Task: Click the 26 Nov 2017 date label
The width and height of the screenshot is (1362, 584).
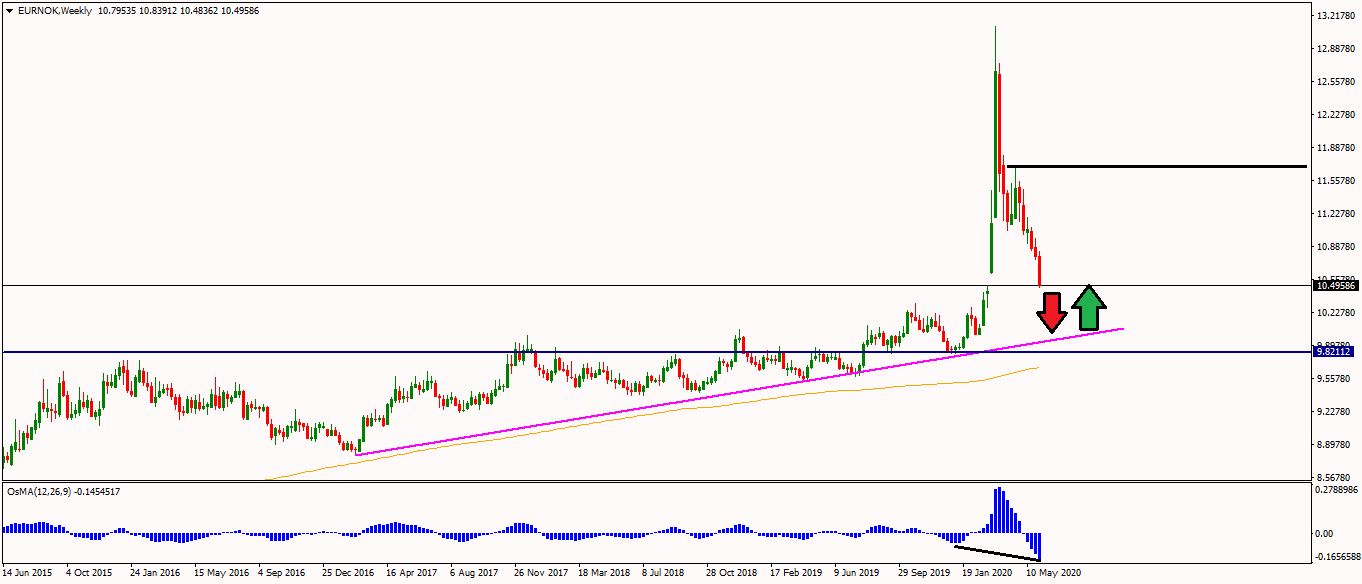Action: click(540, 574)
